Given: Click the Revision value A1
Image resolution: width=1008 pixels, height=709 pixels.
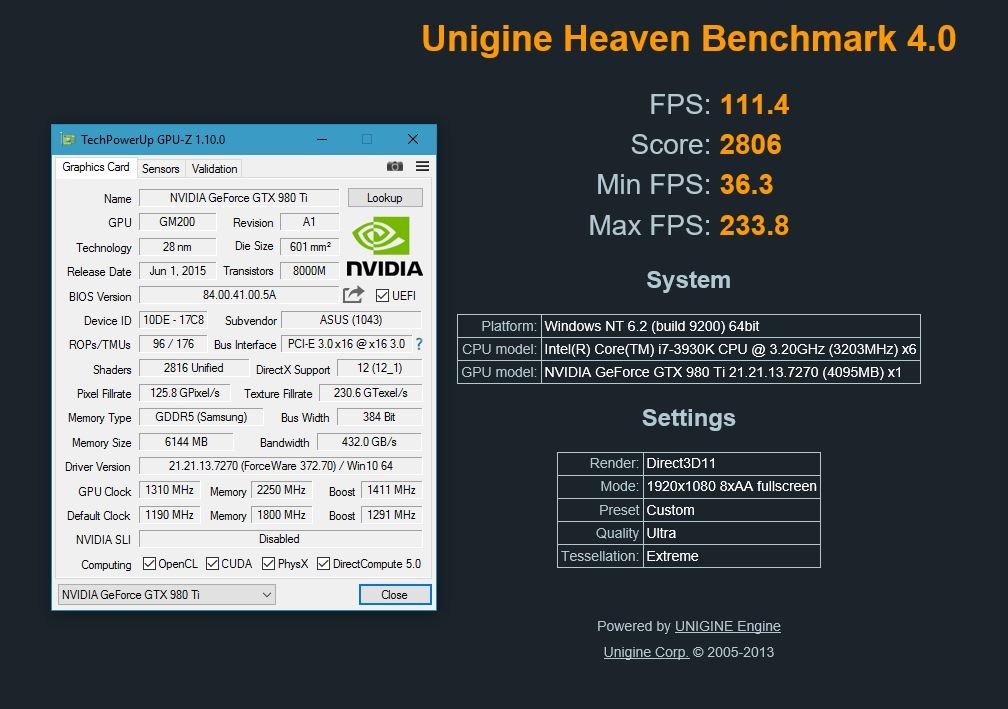Looking at the screenshot, I should (309, 222).
